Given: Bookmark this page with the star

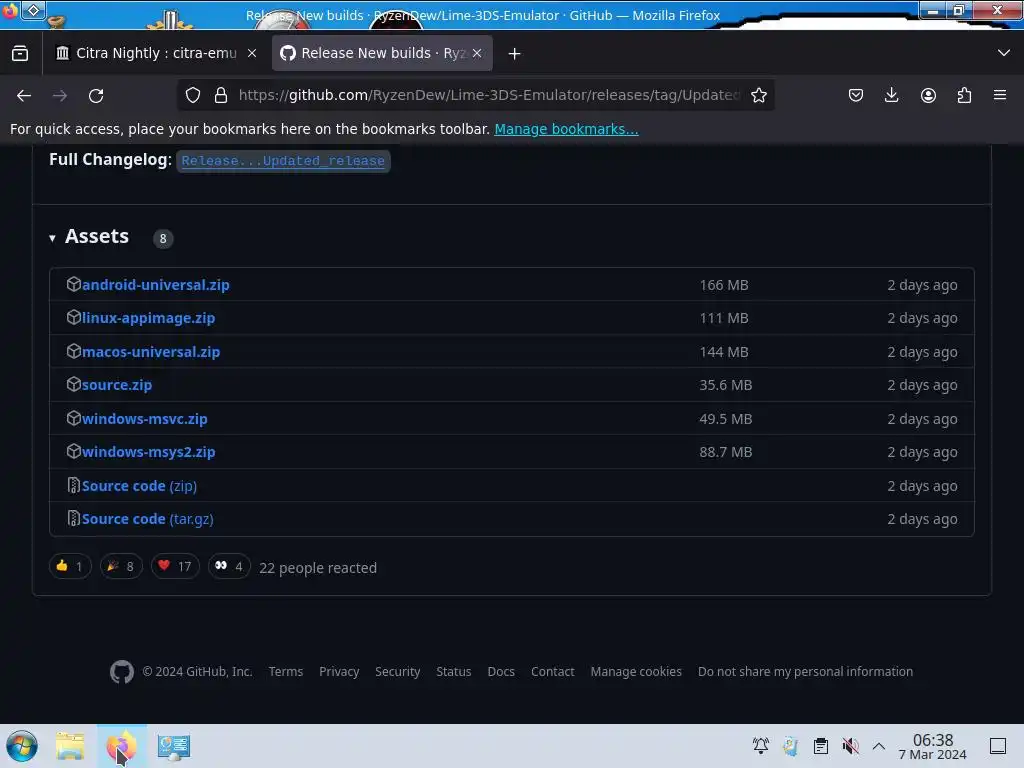Looking at the screenshot, I should (x=758, y=95).
